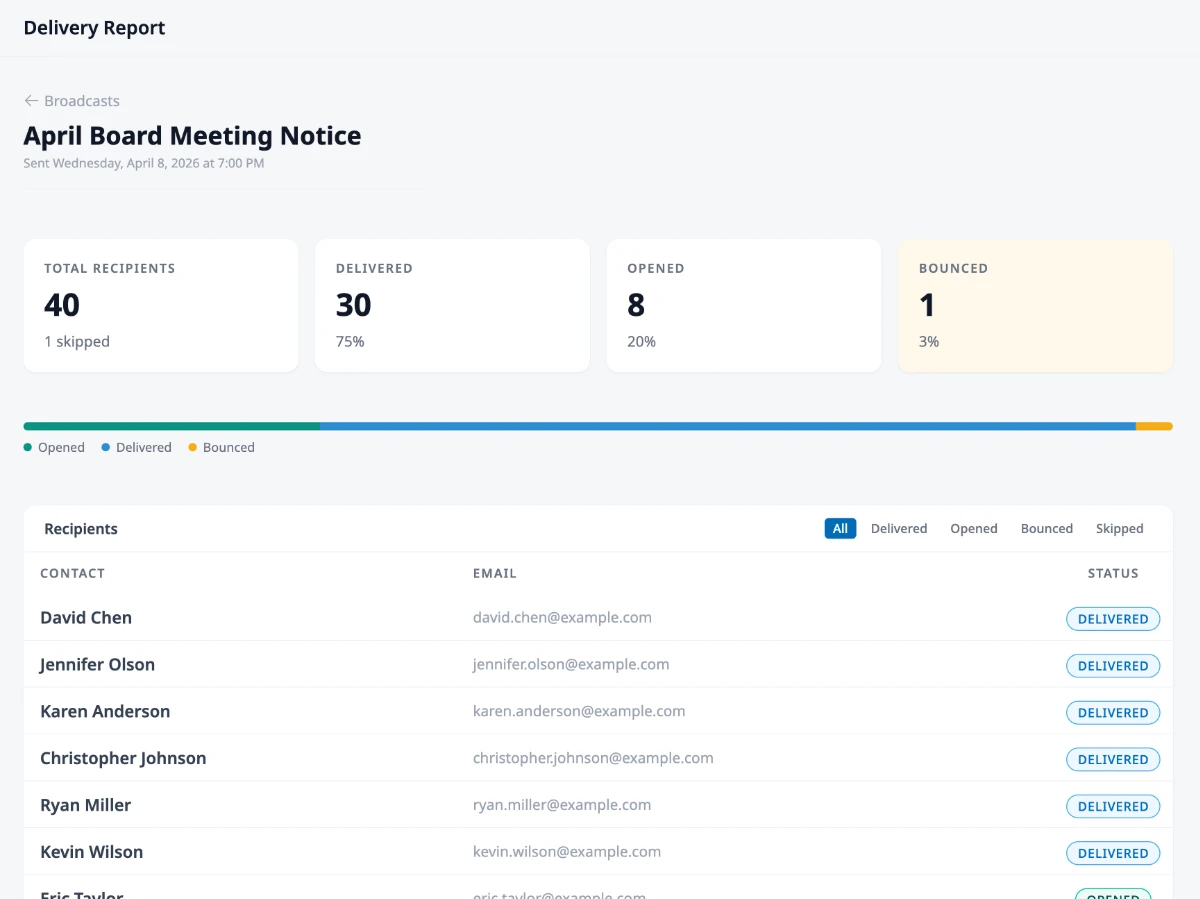The height and width of the screenshot is (899, 1200).
Task: Click the 20% opened percentage
Action: click(641, 341)
